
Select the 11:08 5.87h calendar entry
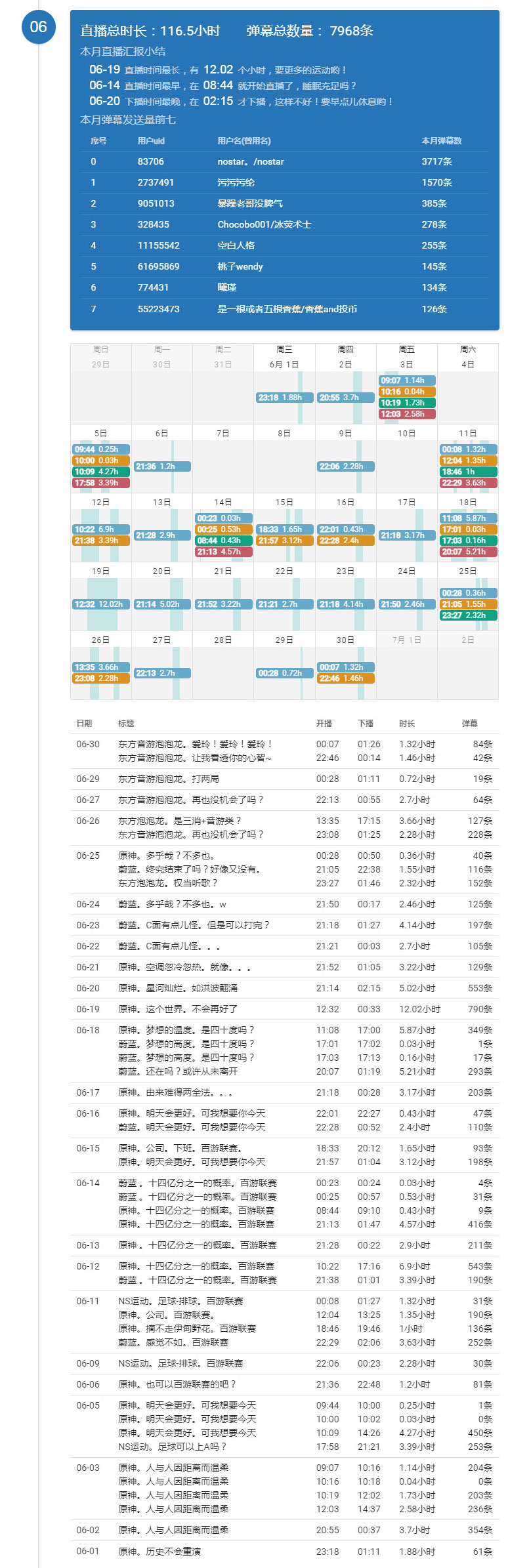pos(468,518)
